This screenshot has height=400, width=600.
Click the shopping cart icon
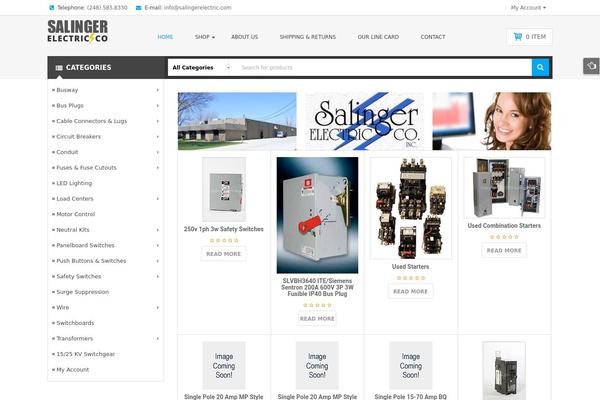point(518,37)
